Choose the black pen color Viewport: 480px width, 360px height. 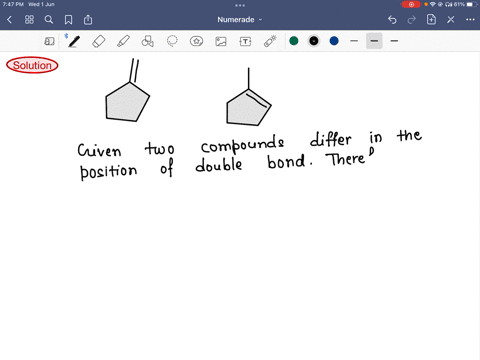[314, 41]
